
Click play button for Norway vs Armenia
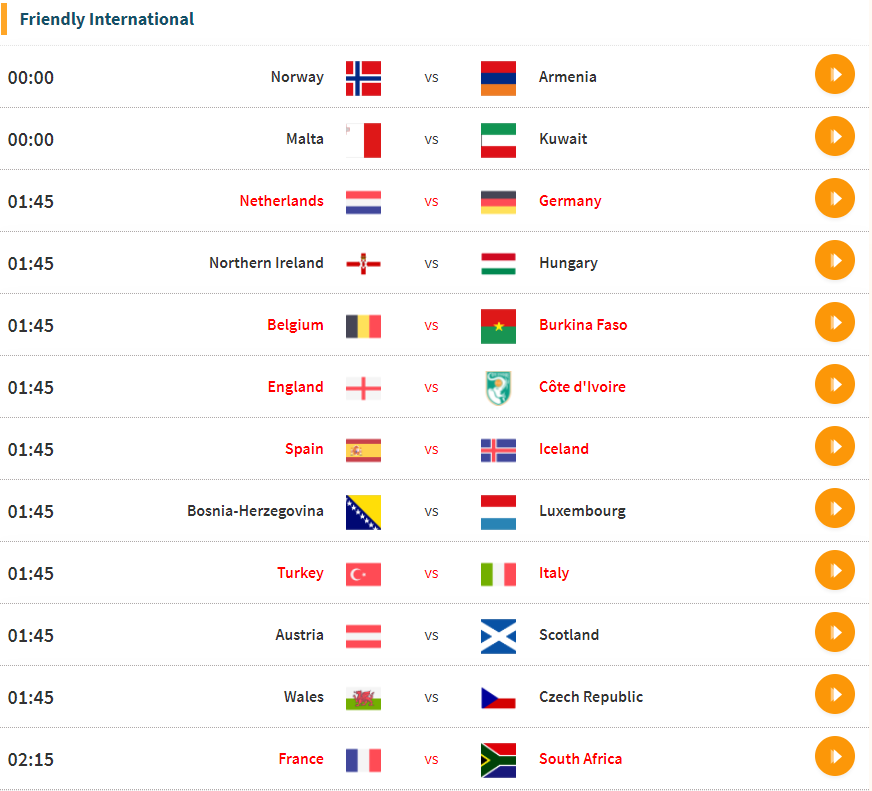click(834, 75)
